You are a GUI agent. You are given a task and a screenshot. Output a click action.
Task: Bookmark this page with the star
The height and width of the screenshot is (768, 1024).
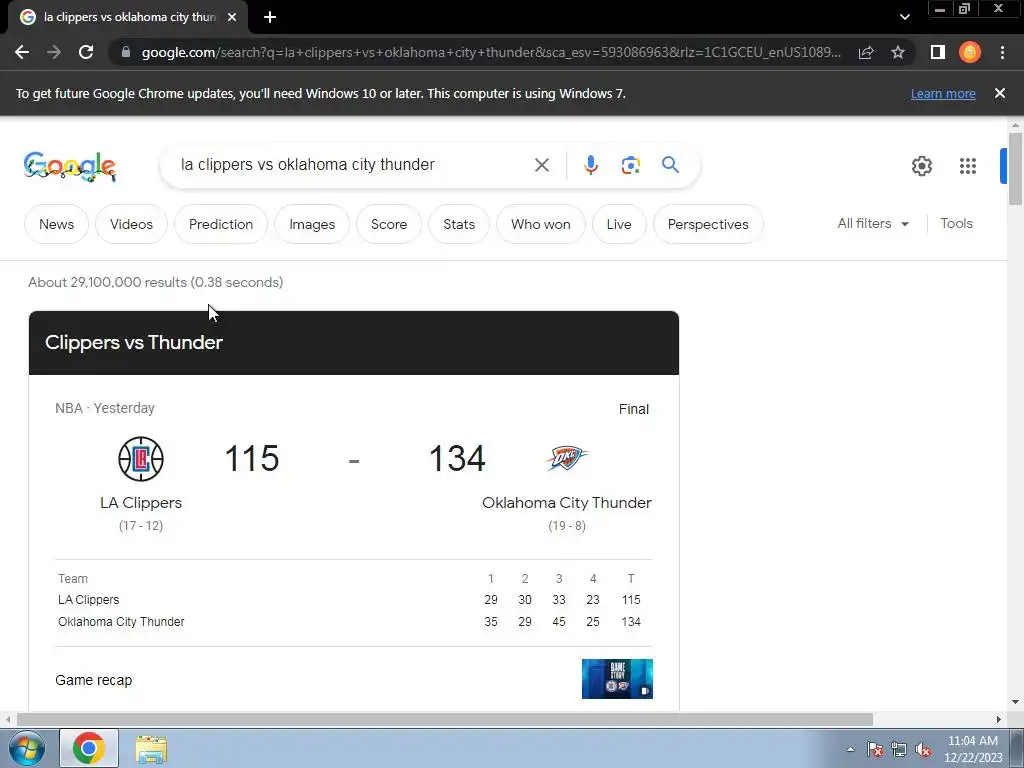click(x=898, y=52)
